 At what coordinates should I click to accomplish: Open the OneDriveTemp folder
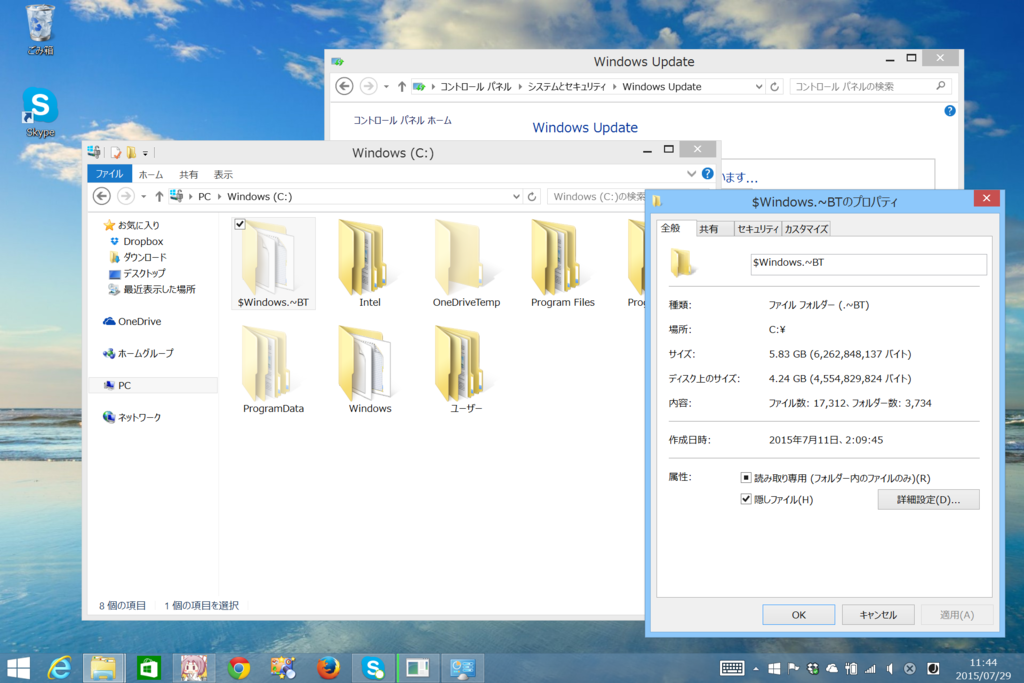(466, 264)
